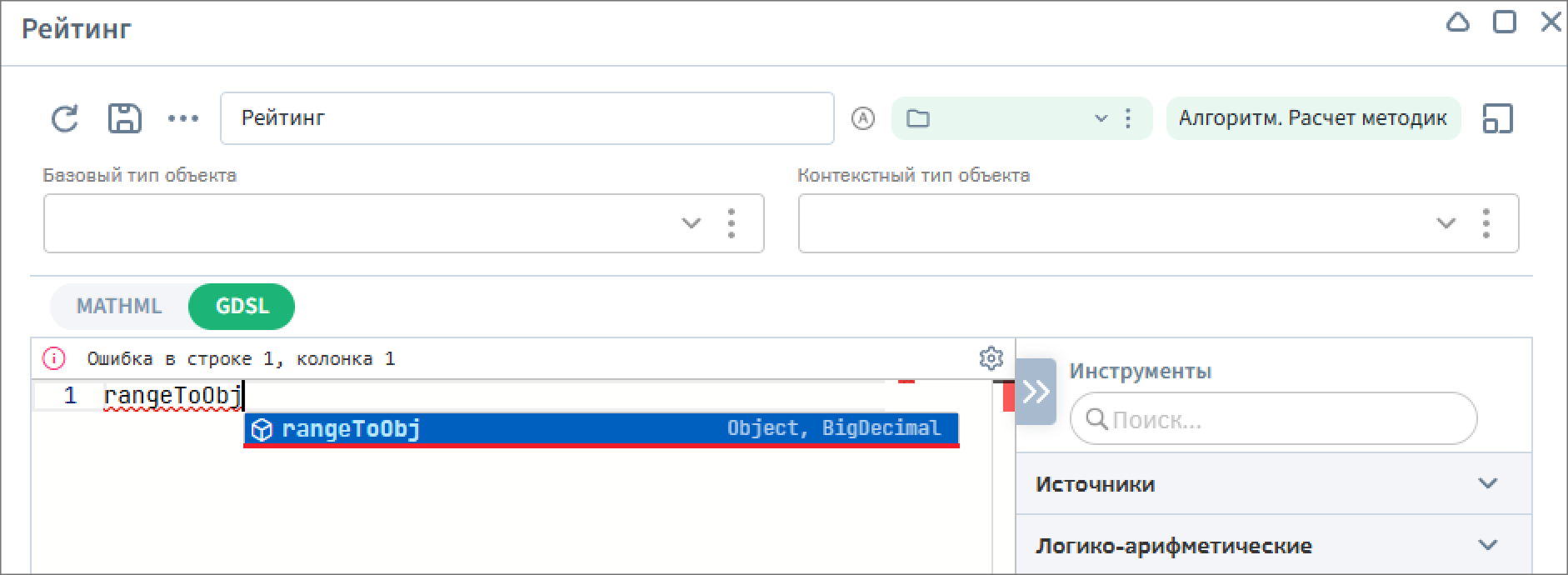The width and height of the screenshot is (1568, 575).
Task: Click the circled A icon
Action: [863, 118]
